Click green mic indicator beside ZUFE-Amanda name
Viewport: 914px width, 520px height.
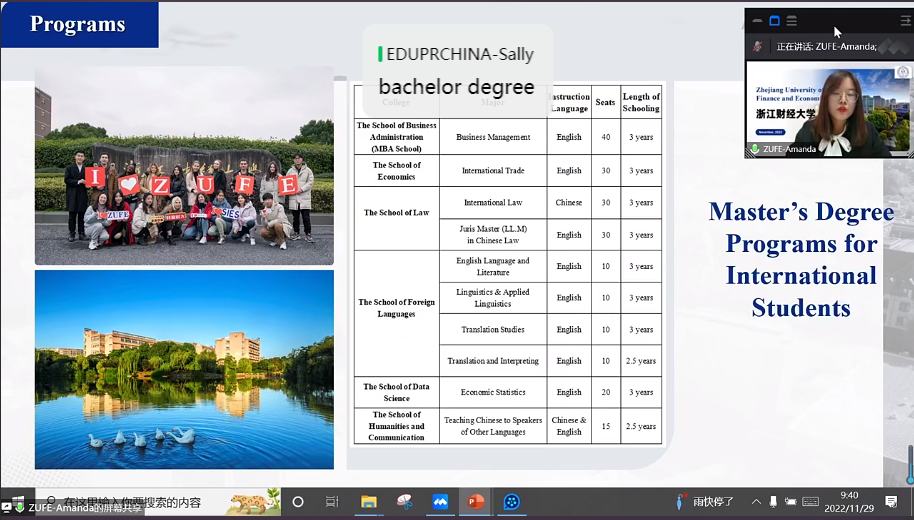coord(755,149)
